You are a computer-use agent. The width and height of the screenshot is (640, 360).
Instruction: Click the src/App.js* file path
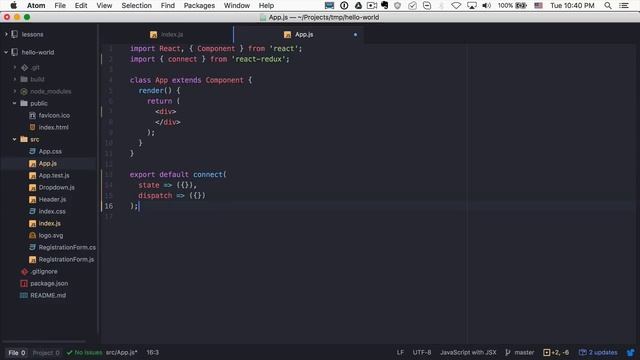pyautogui.click(x=122, y=353)
